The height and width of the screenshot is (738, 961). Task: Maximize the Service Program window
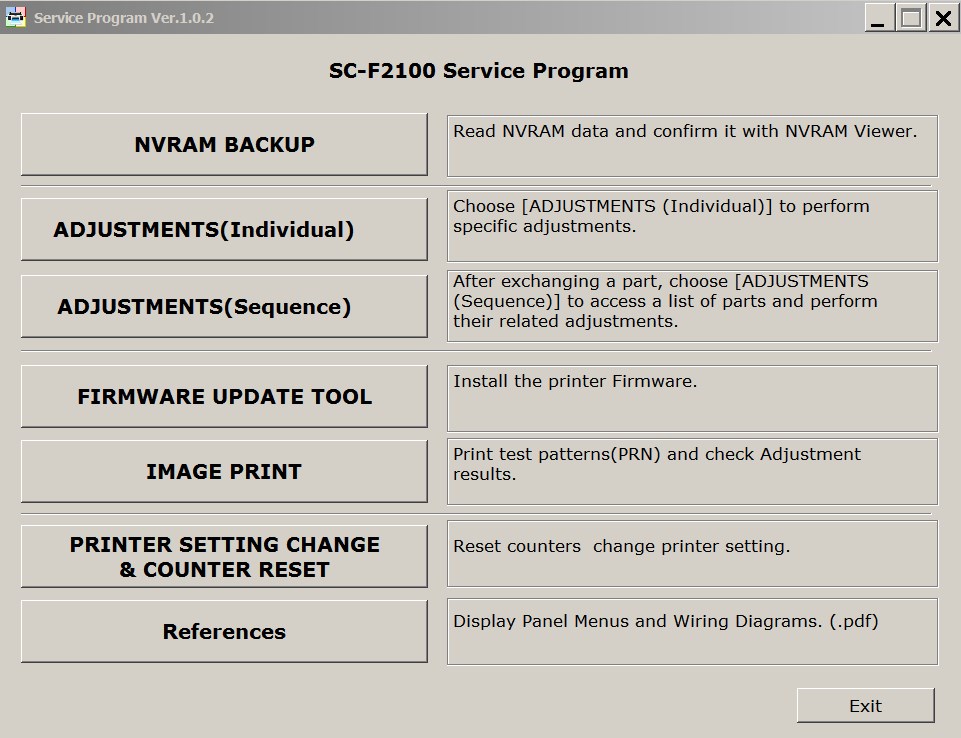click(911, 17)
